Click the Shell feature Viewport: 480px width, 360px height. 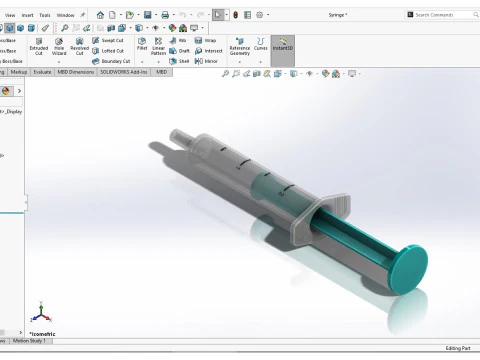179,61
